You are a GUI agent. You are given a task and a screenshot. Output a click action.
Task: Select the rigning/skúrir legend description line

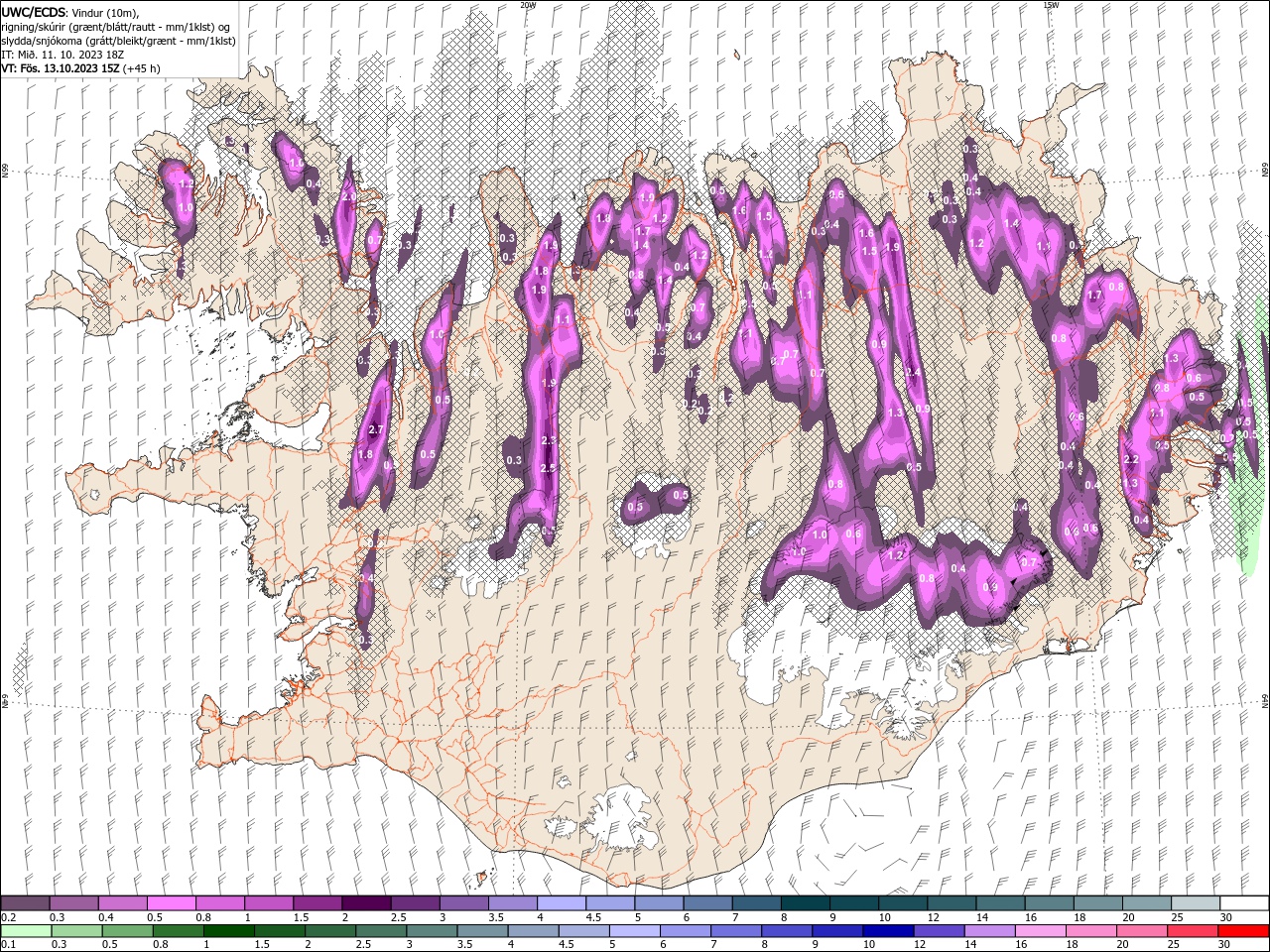tap(116, 27)
